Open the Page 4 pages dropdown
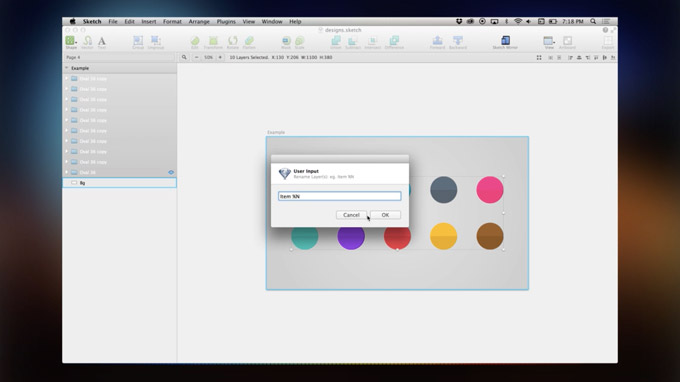Image resolution: width=680 pixels, height=382 pixels. (x=118, y=57)
